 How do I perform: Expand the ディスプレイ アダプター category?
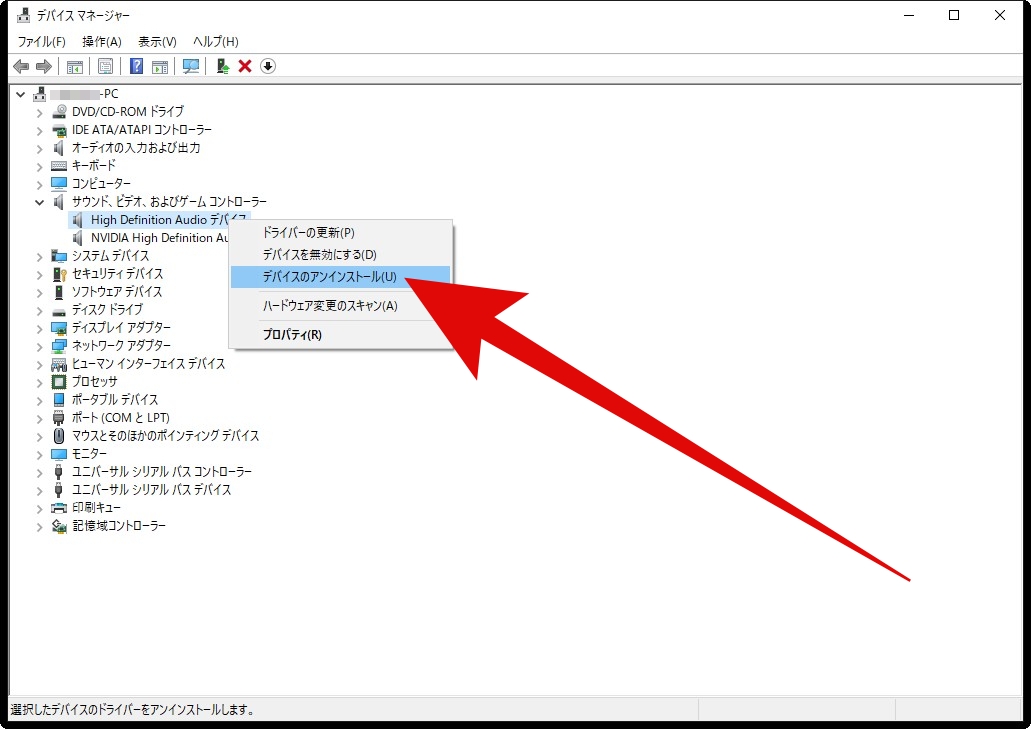click(x=40, y=328)
